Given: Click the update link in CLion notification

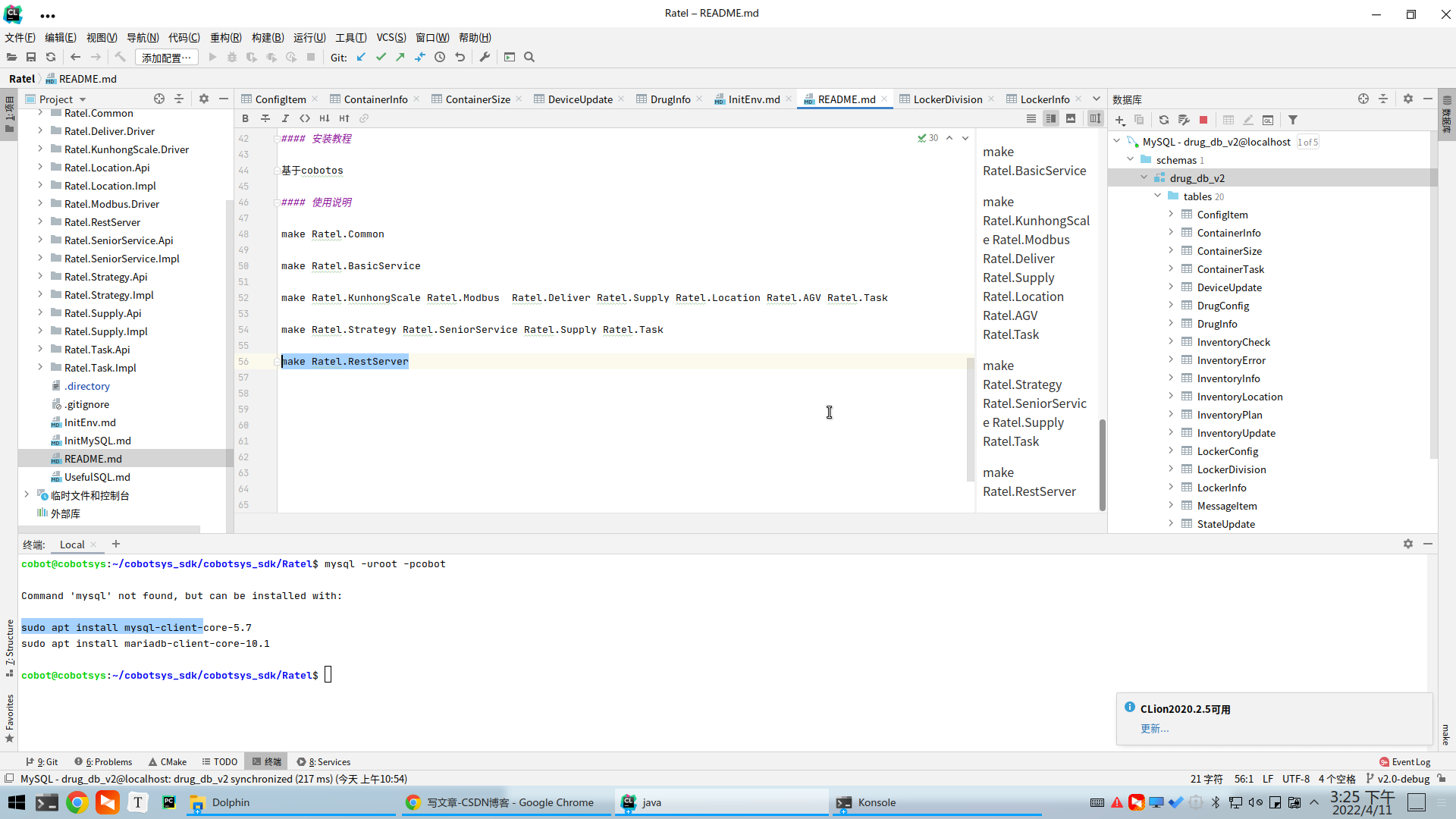Looking at the screenshot, I should pos(1154,729).
